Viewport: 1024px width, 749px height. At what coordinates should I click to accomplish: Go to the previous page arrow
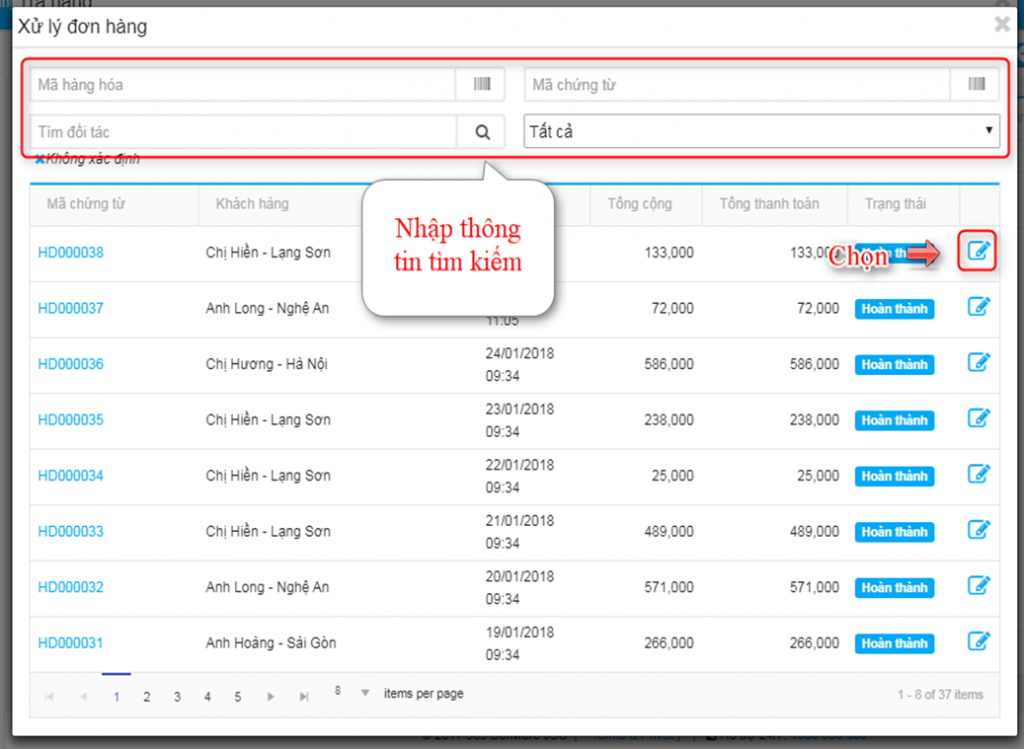point(84,697)
